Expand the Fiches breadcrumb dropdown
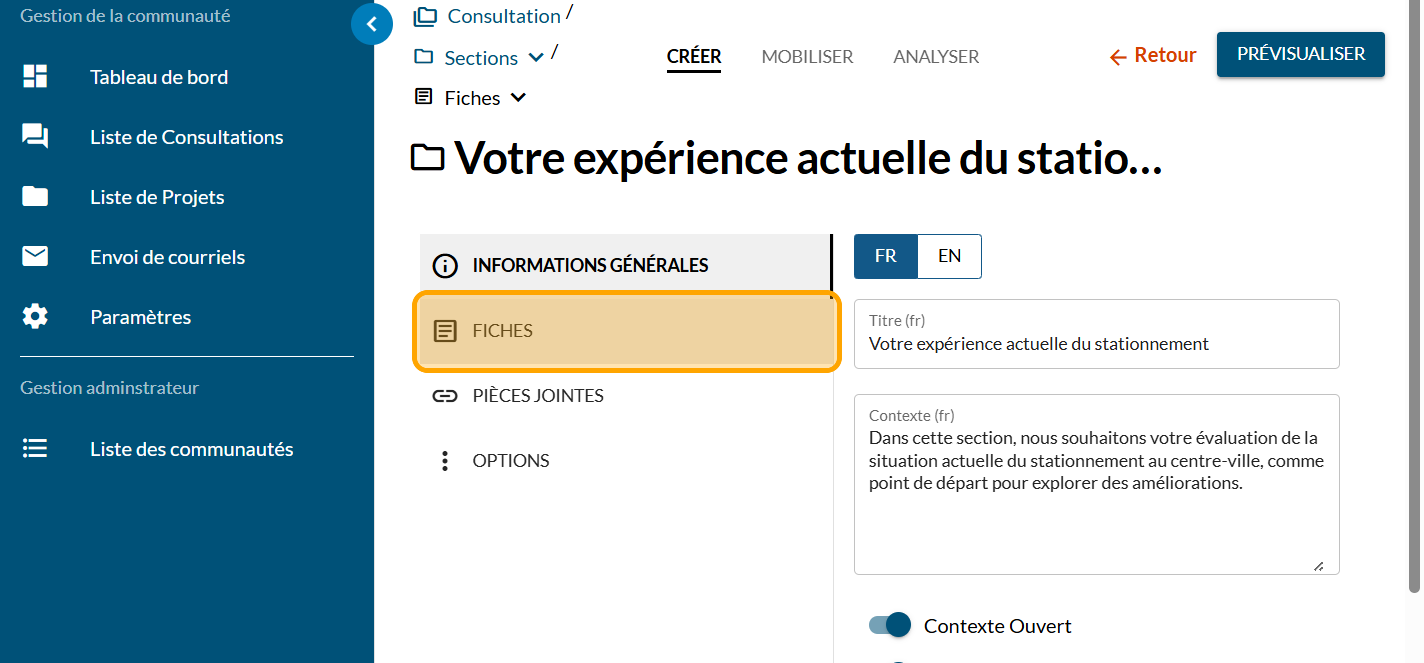This screenshot has height=663, width=1424. [x=518, y=98]
